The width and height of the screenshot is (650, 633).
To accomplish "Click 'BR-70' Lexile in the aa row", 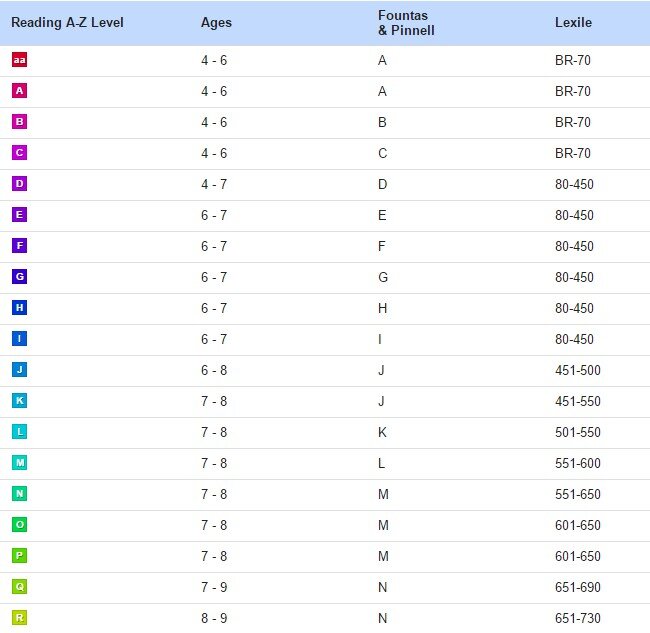I will [x=573, y=60].
